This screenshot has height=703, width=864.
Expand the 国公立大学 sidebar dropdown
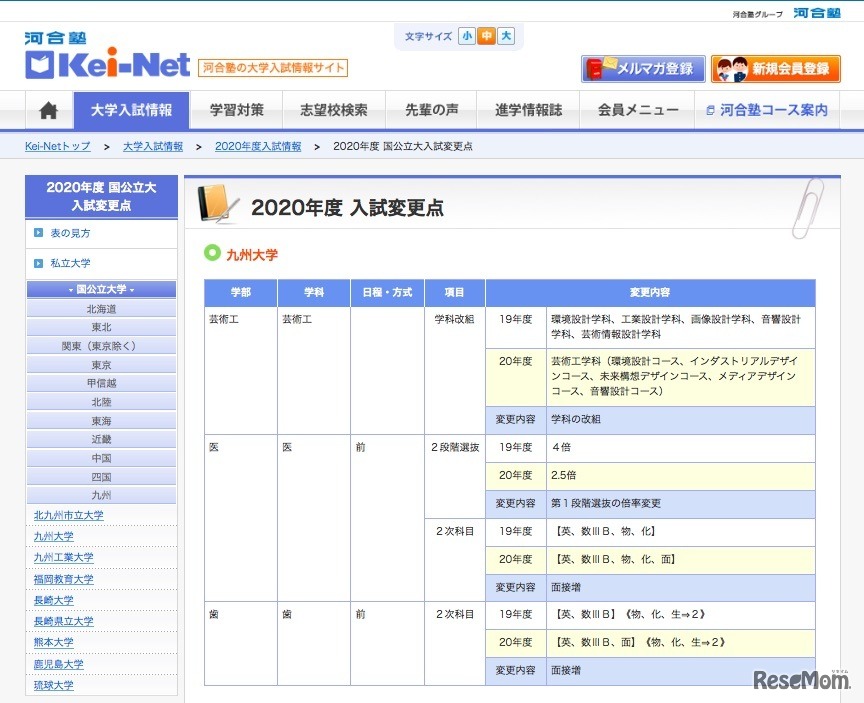point(100,289)
